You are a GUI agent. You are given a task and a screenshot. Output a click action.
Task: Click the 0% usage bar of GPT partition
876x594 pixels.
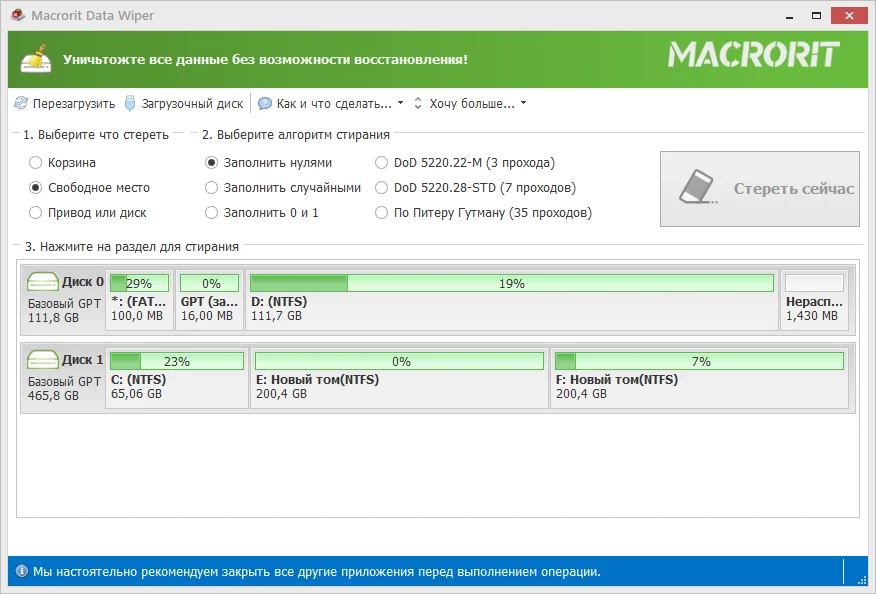(210, 283)
